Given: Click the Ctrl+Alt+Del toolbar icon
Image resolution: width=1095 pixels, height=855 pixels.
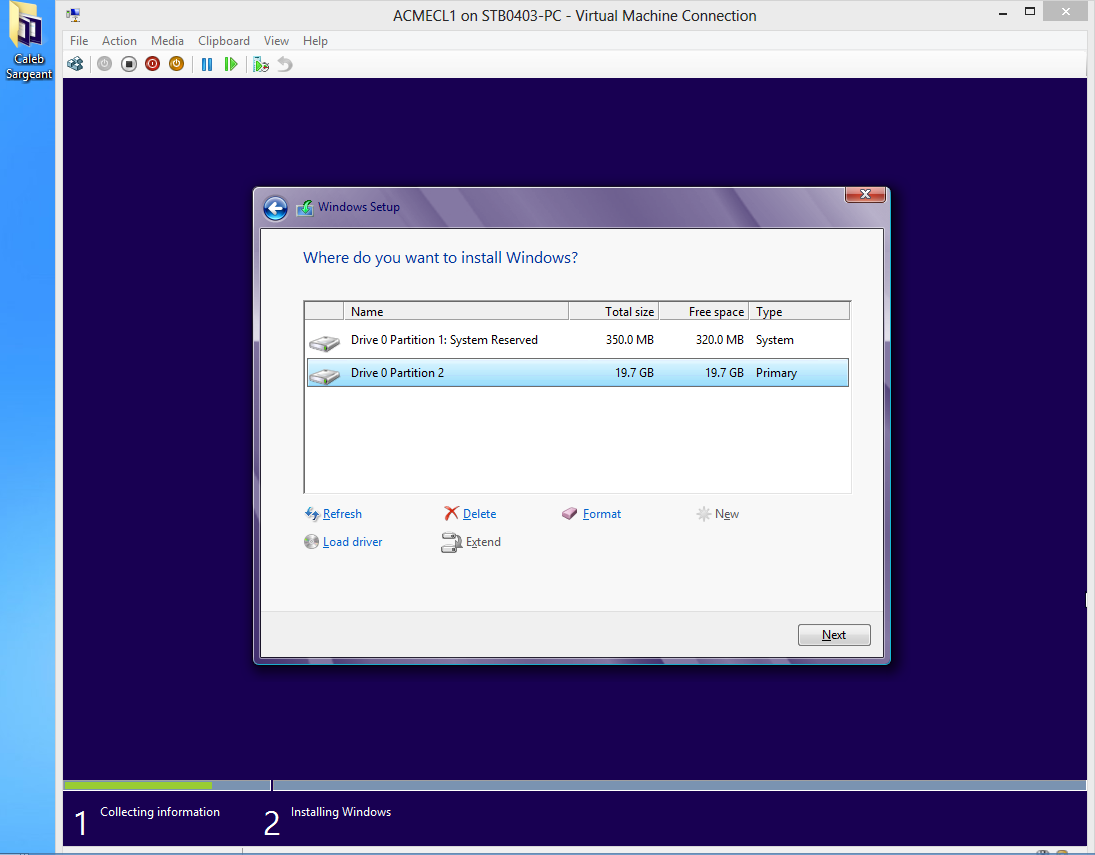Looking at the screenshot, I should point(75,64).
